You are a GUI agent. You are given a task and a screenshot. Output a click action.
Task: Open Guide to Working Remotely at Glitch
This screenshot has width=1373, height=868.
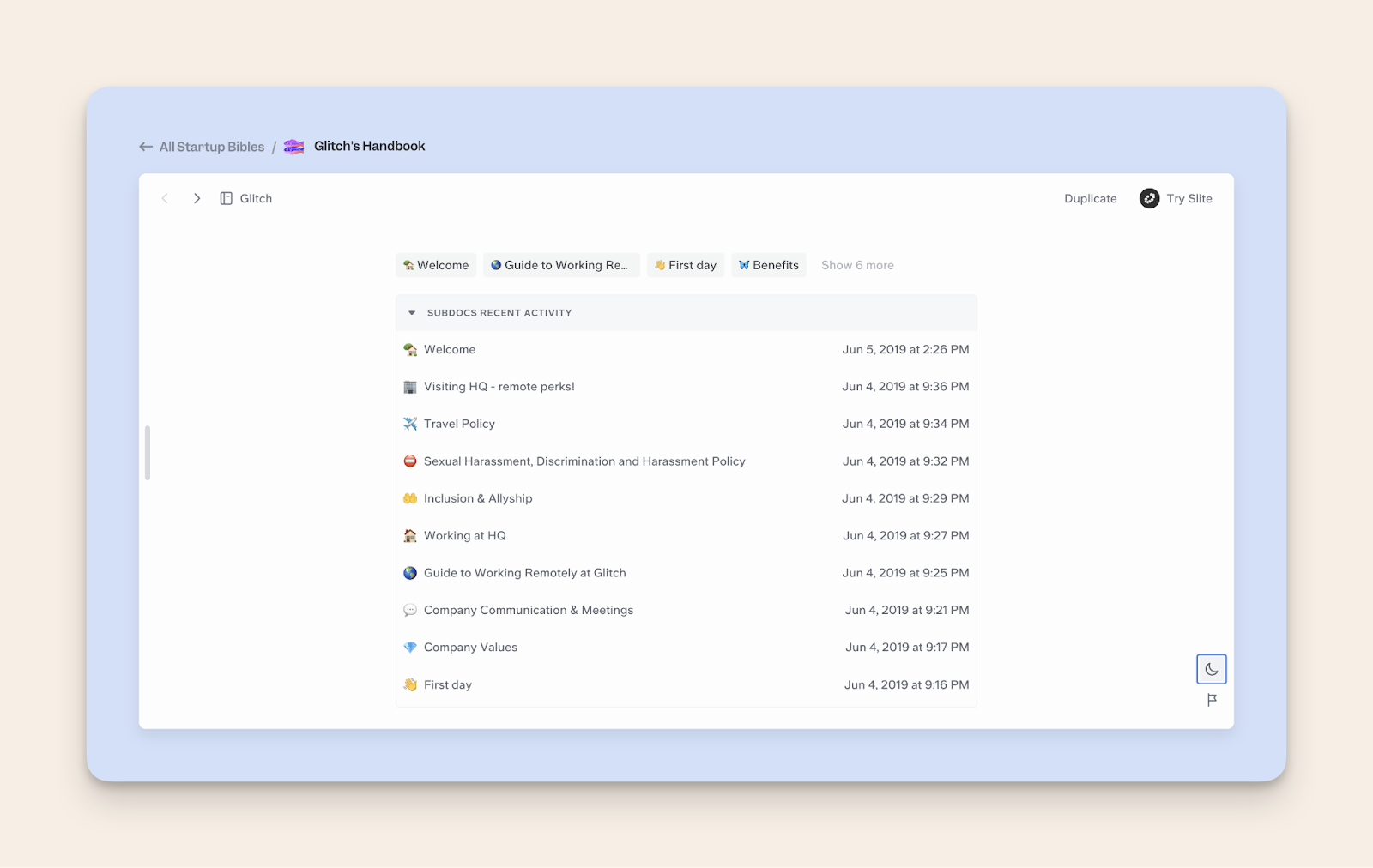tap(686, 573)
